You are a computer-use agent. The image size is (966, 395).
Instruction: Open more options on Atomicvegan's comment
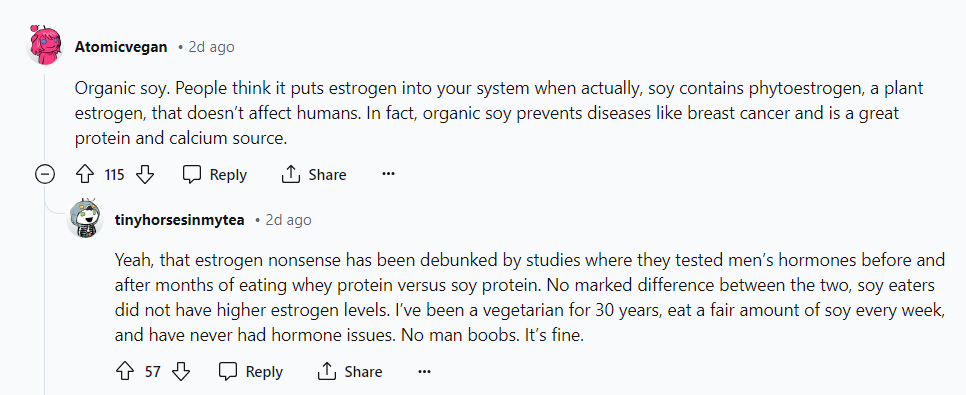(x=388, y=174)
